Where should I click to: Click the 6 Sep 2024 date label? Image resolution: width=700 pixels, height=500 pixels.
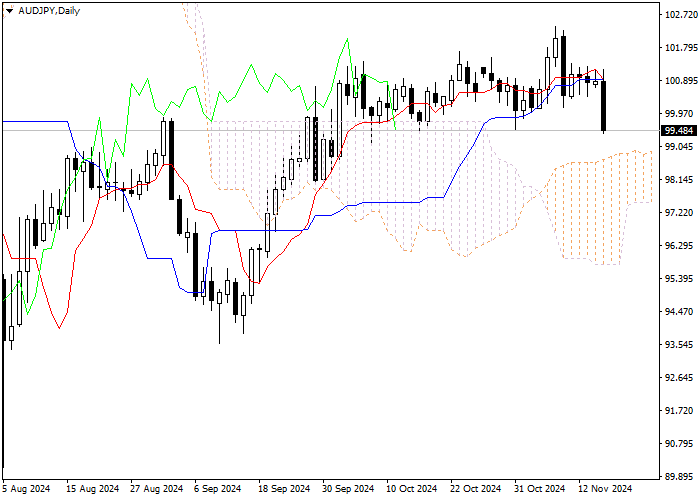point(217,489)
